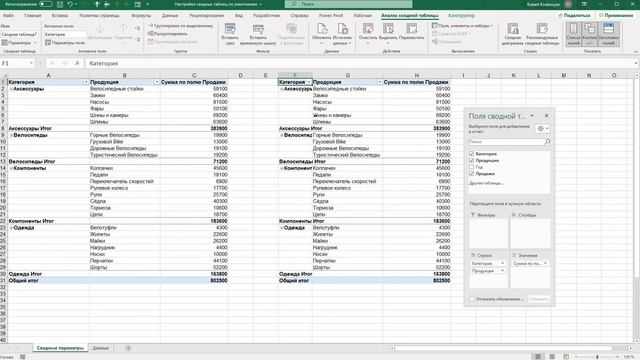Screen dimensions: 640x360
Task: Click Другие таблицы link in fields pane
Action: pos(486,183)
